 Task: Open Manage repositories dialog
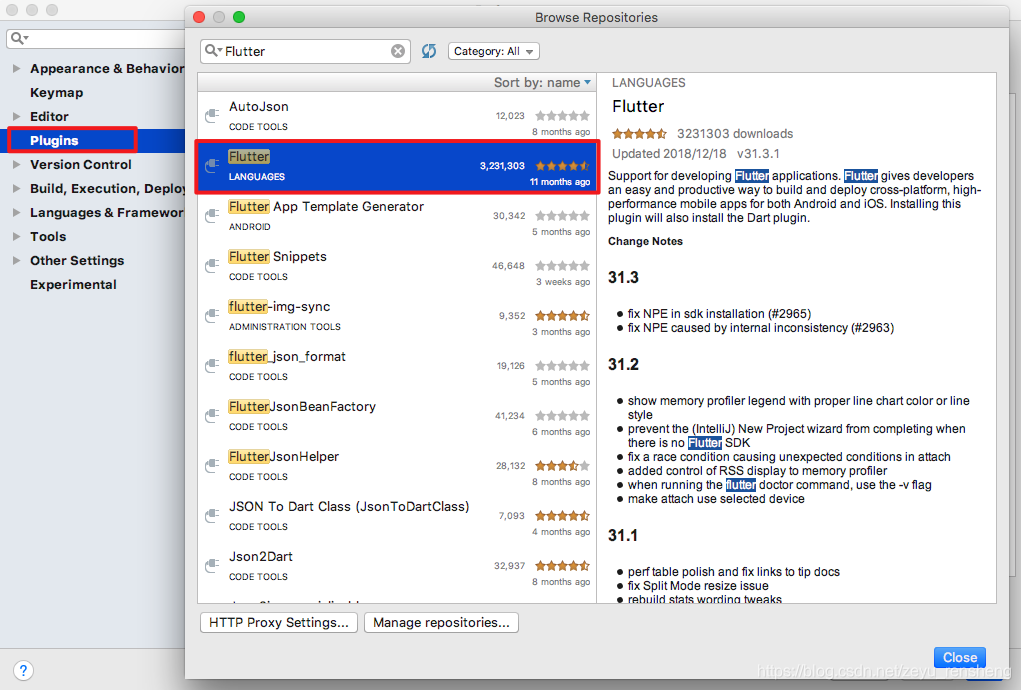tap(441, 622)
